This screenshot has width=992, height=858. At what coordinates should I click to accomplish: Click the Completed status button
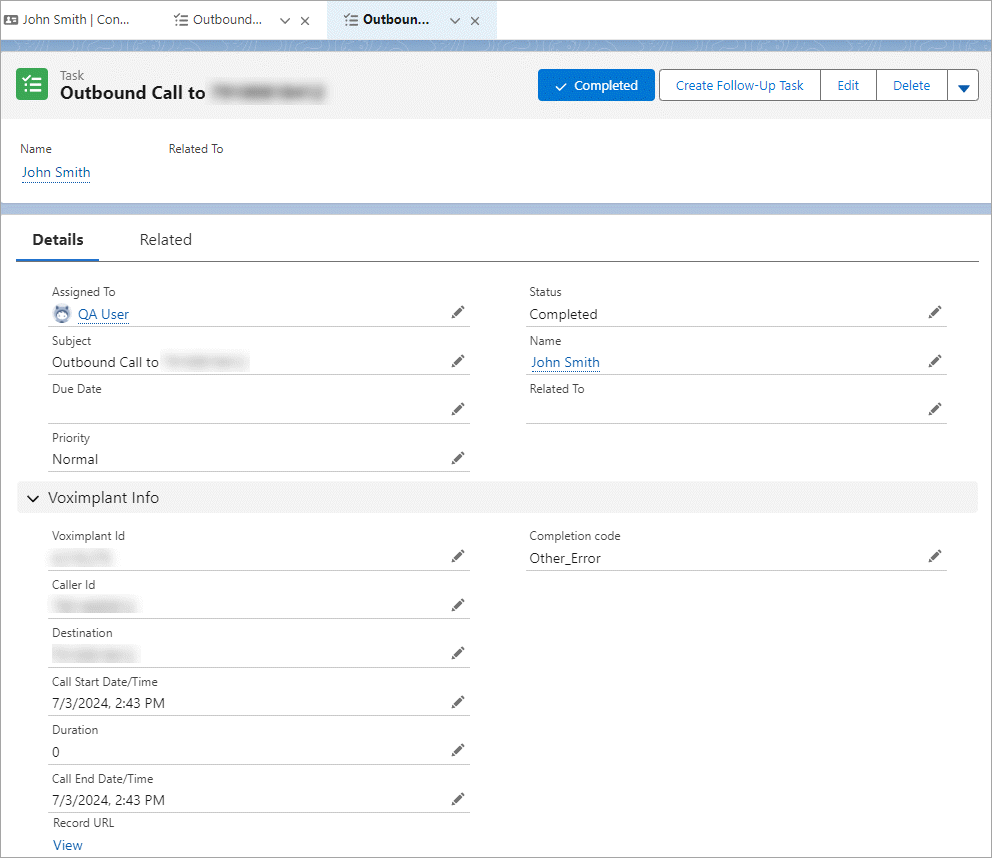pyautogui.click(x=596, y=85)
